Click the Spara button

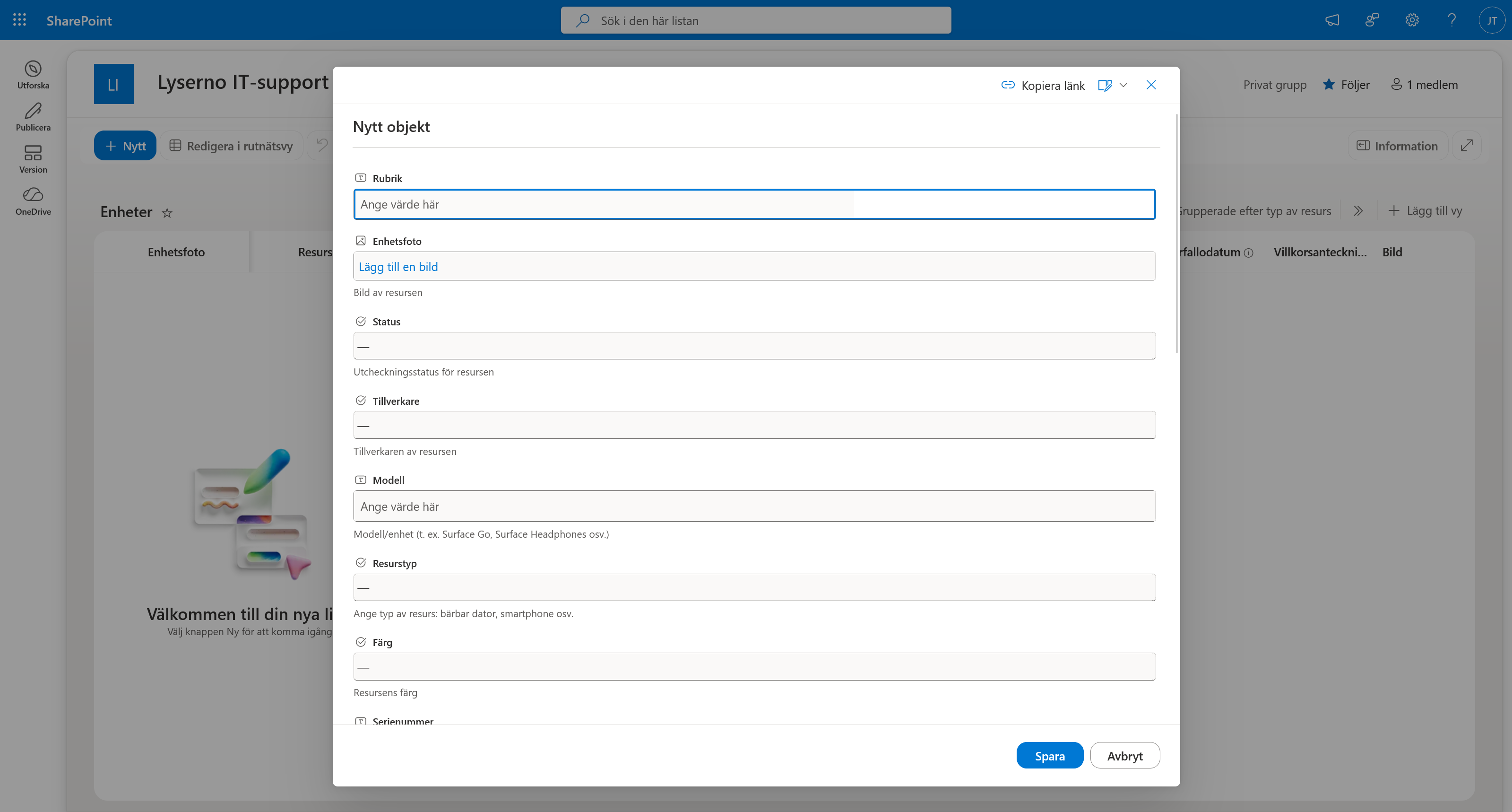1049,756
